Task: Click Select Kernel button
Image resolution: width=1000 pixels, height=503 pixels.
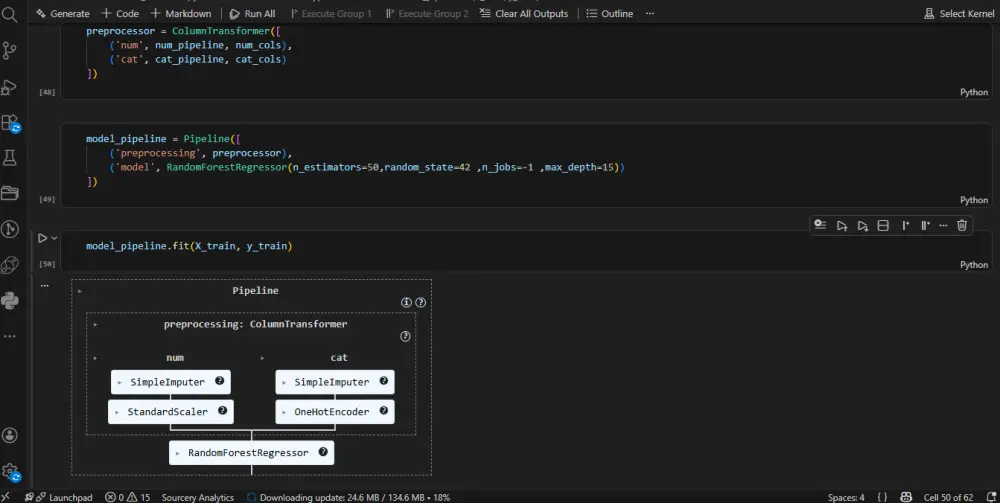Action: [959, 13]
